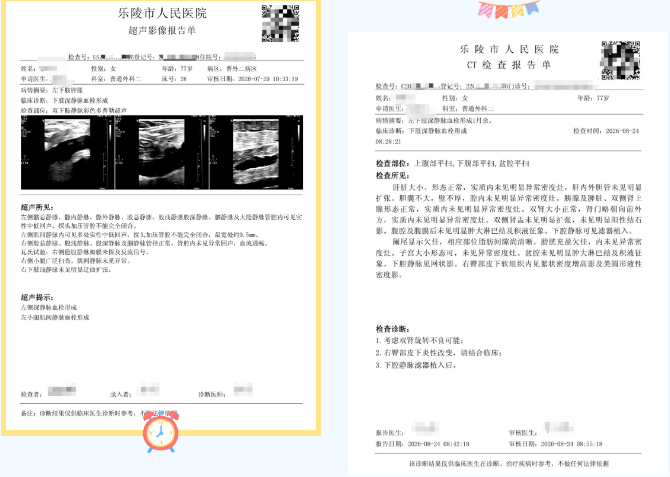
Task: Click '性别:女' on CT report
Action: [x=455, y=98]
